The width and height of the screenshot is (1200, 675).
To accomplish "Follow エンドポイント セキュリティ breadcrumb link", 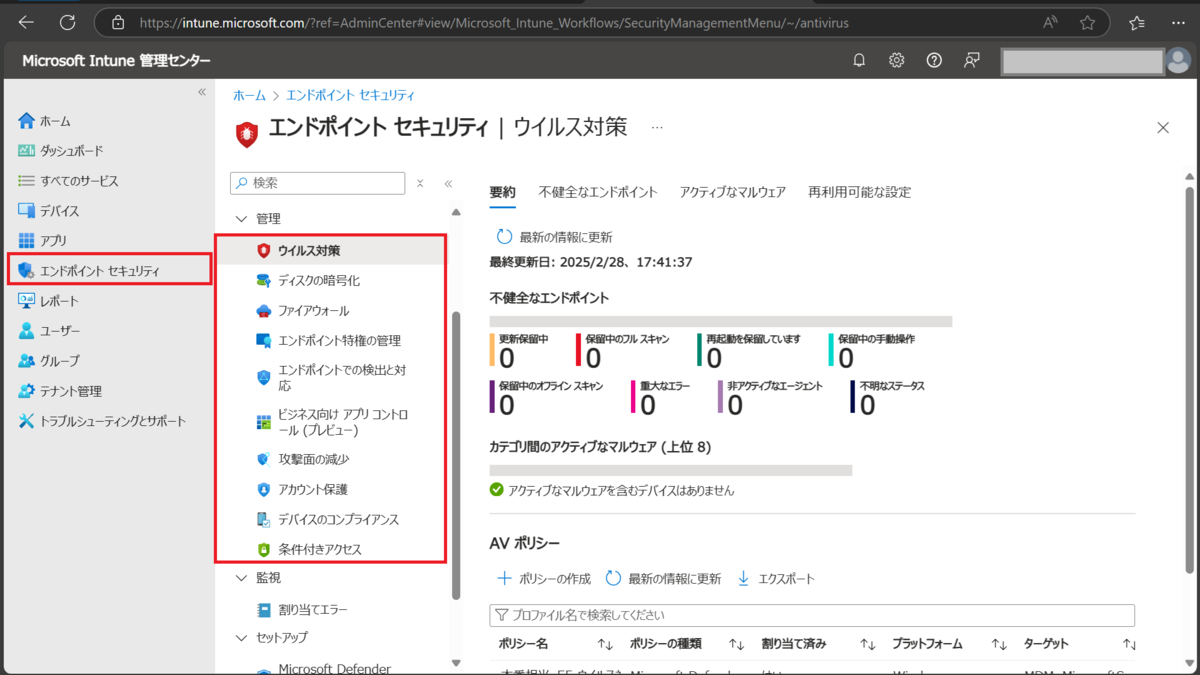I will [x=350, y=95].
